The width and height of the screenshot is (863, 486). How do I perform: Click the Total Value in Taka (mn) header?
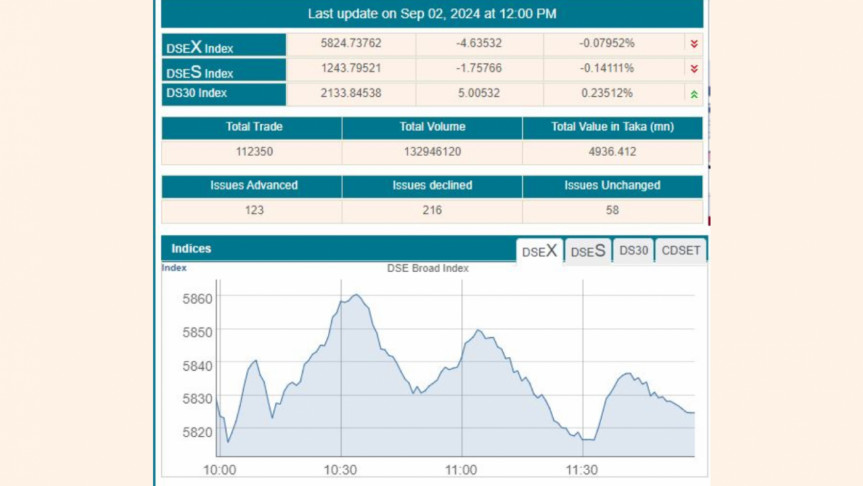tap(613, 127)
